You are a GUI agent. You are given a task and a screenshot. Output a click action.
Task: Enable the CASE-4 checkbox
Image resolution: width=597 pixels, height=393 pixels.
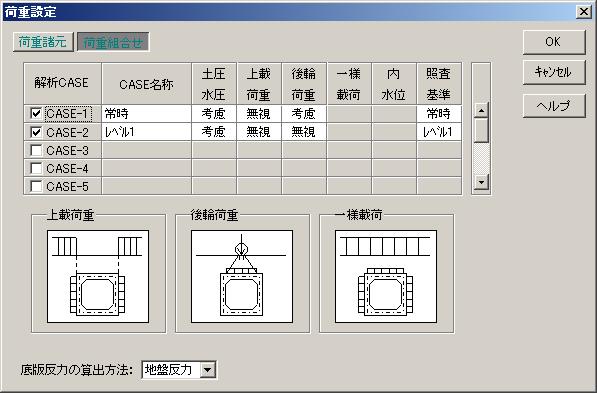(x=36, y=168)
